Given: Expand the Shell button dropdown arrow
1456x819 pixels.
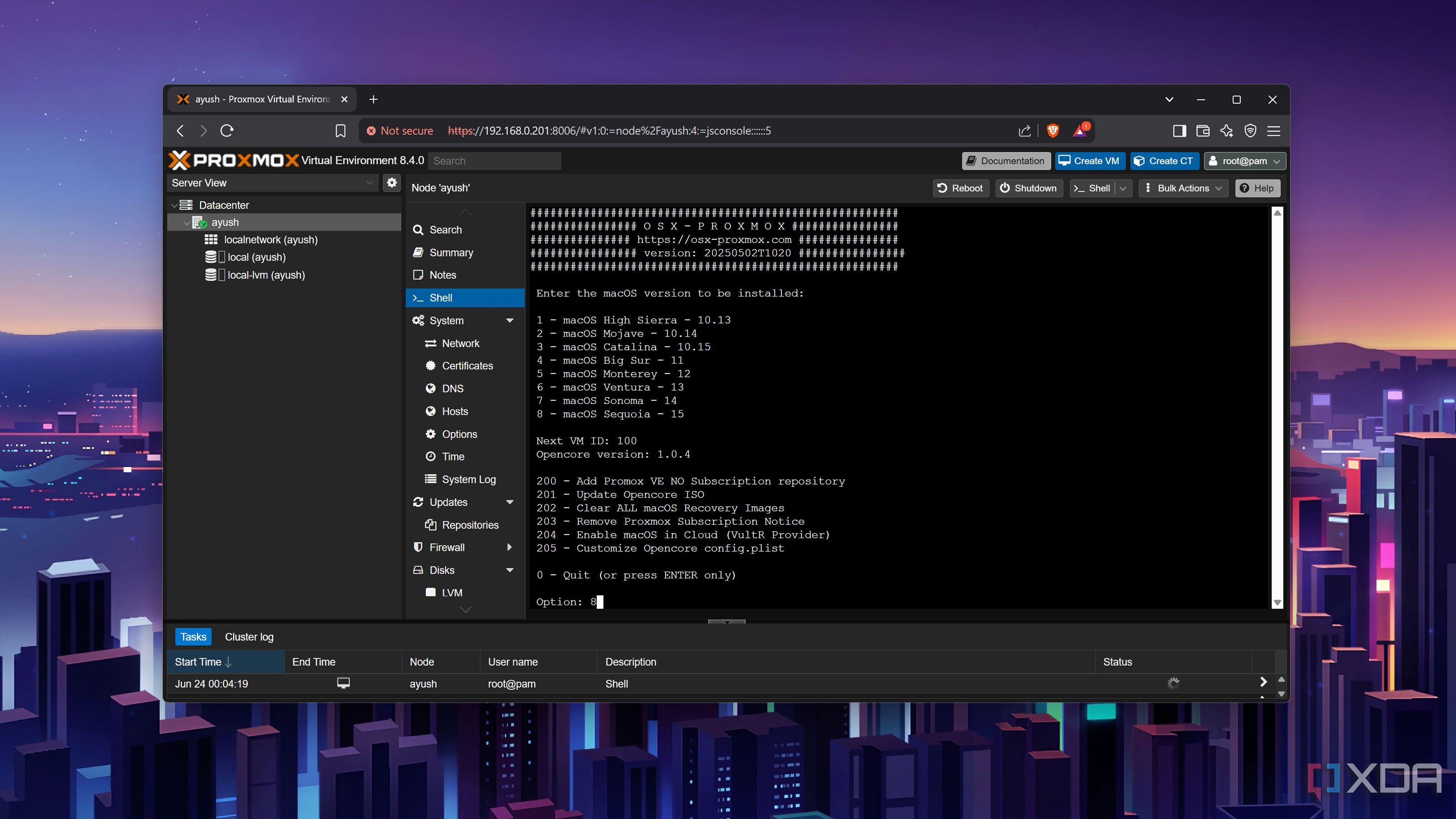Looking at the screenshot, I should 1123,188.
